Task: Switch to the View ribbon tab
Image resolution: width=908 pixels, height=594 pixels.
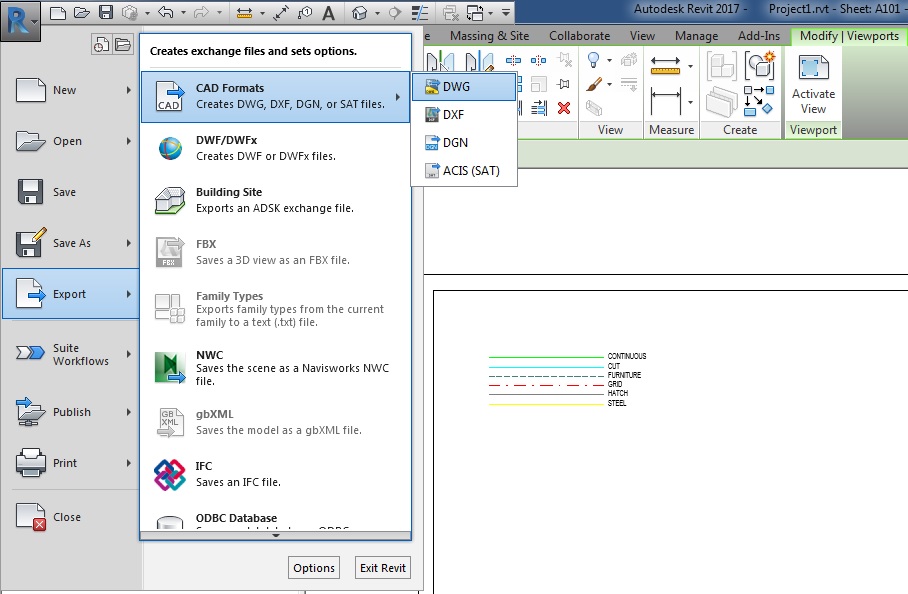Action: [x=642, y=36]
